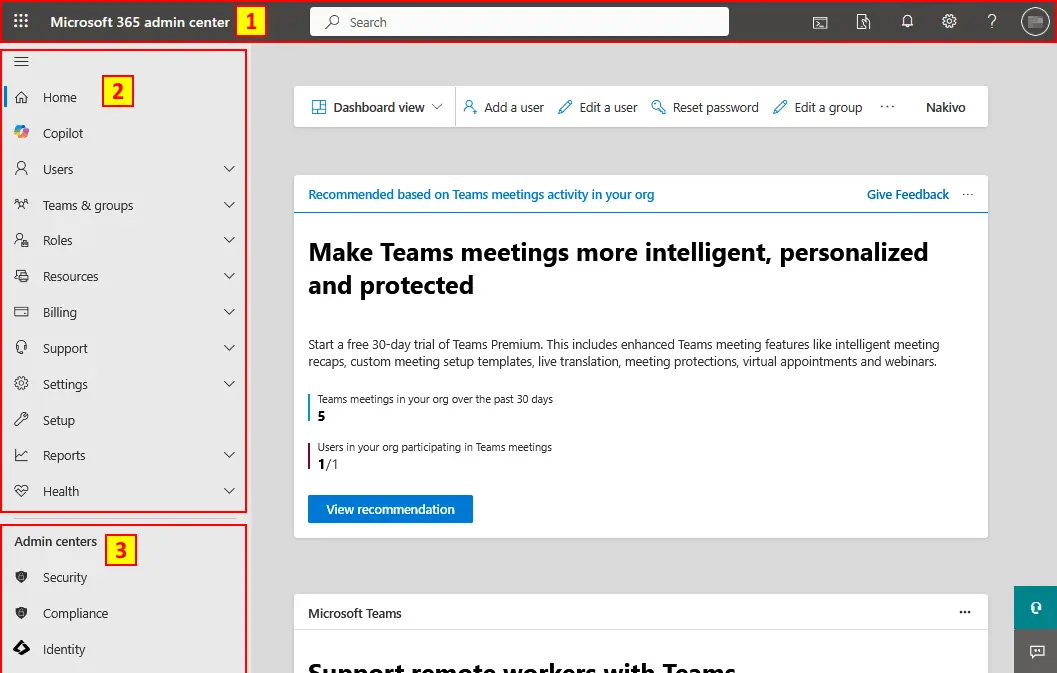Open Dashboard view dropdown

[x=377, y=107]
